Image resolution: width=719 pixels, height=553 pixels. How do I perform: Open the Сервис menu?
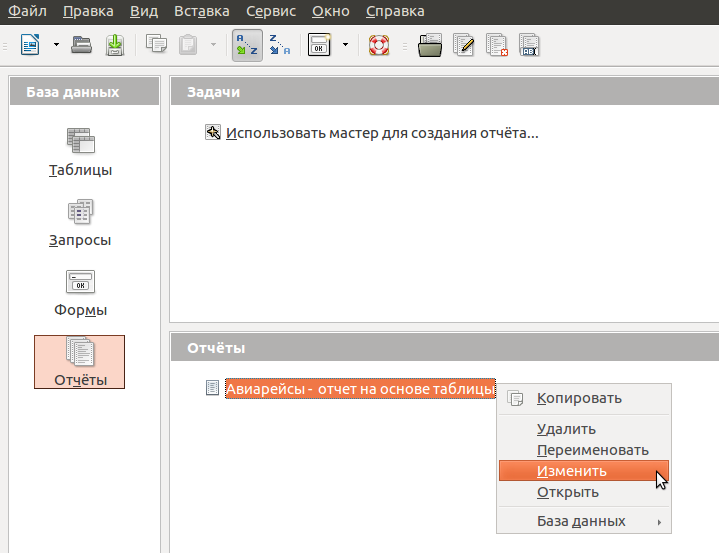tap(271, 11)
